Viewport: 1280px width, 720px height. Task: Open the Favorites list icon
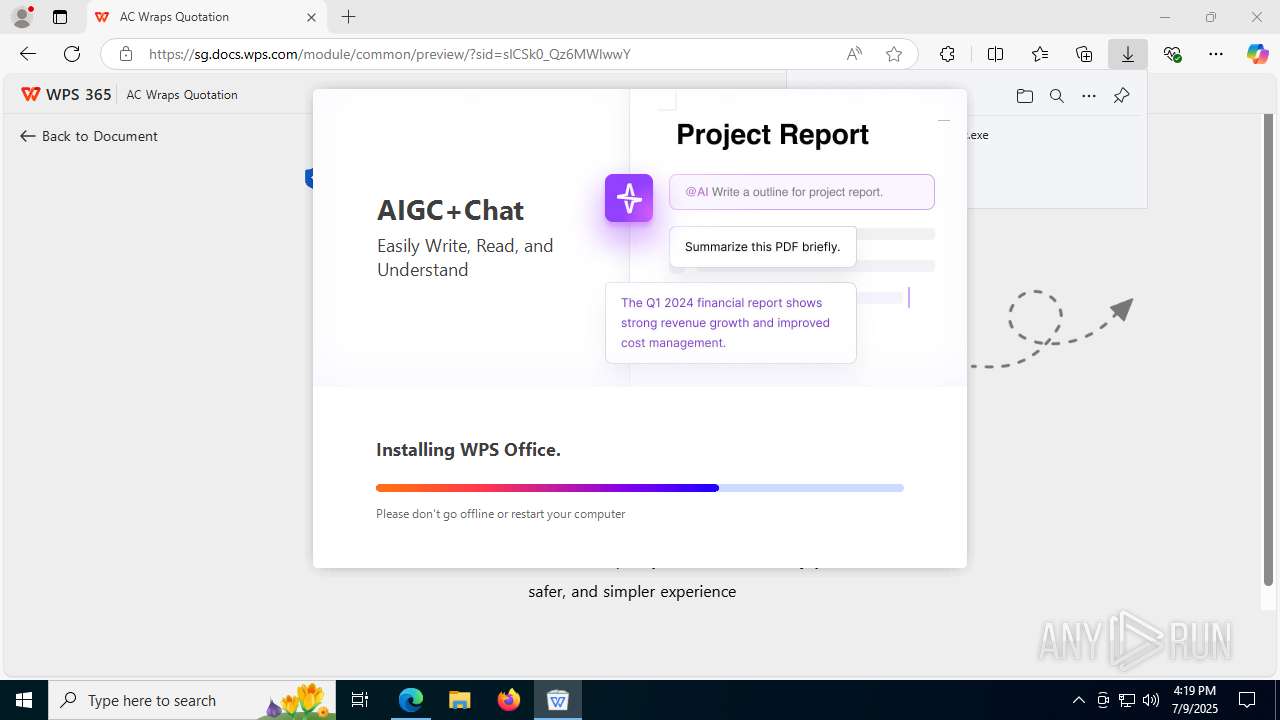click(1040, 54)
